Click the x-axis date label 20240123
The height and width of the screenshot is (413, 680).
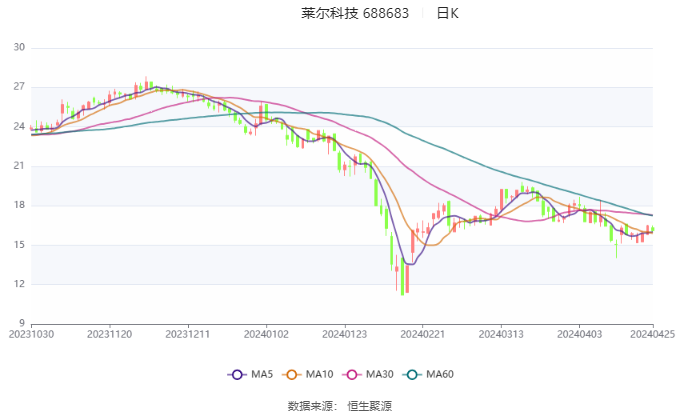coord(344,334)
